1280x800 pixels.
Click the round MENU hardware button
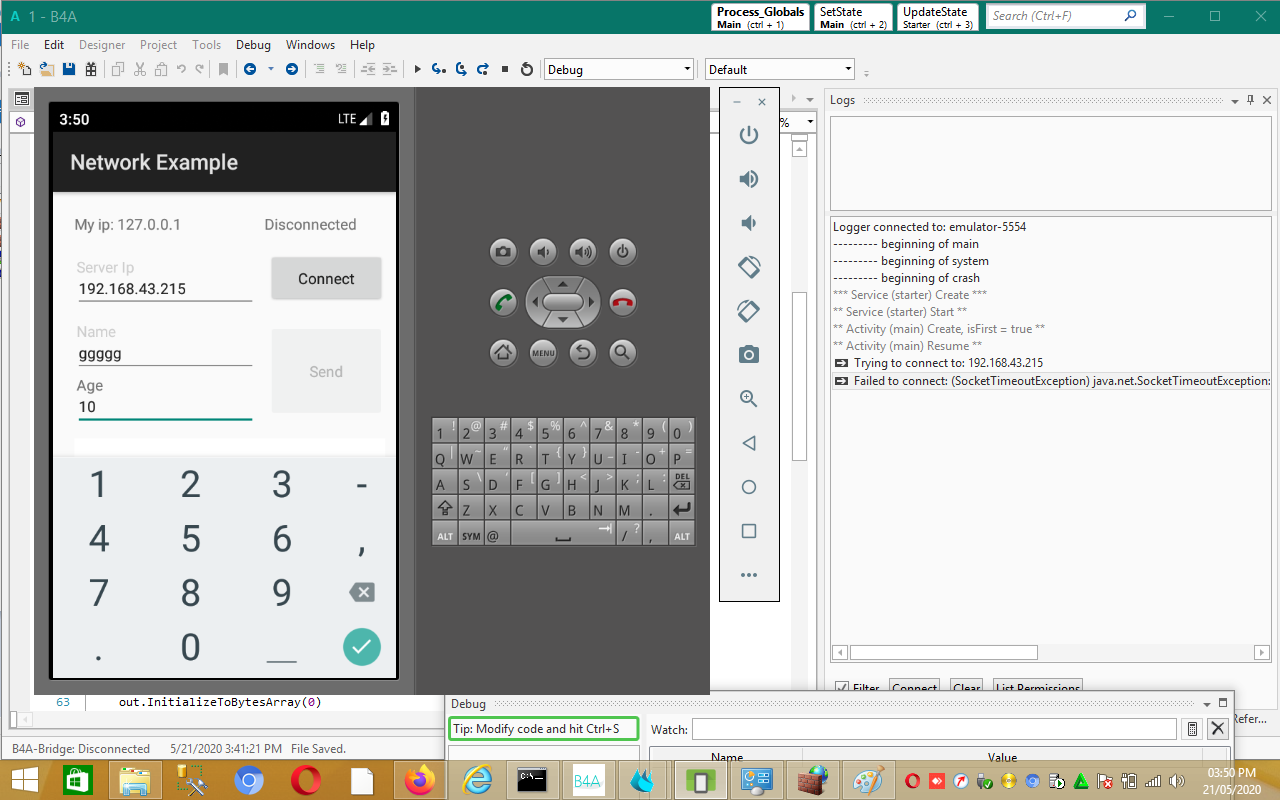tap(543, 352)
